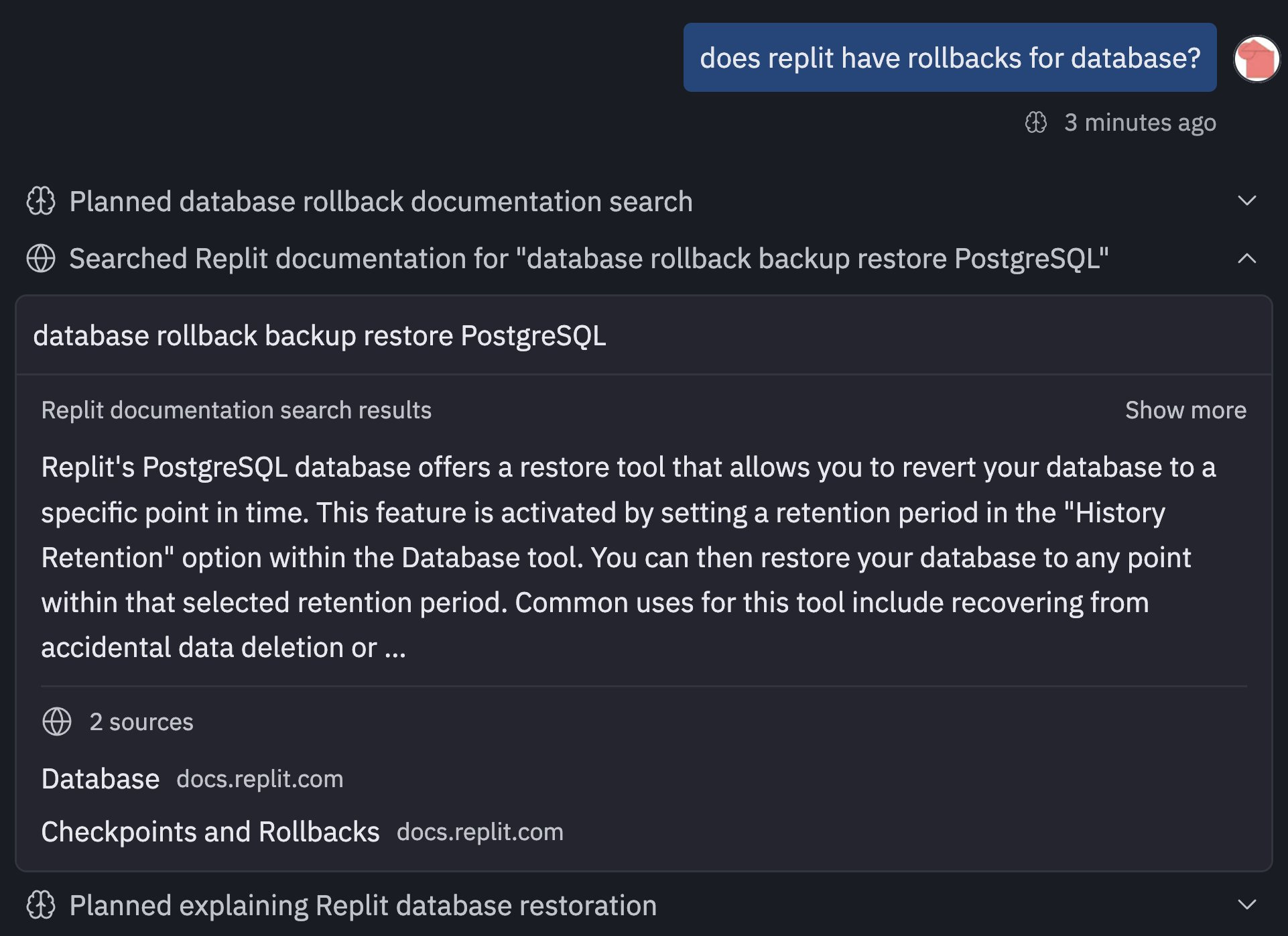
Task: Click Replit documentation search results heading
Action: (x=237, y=410)
